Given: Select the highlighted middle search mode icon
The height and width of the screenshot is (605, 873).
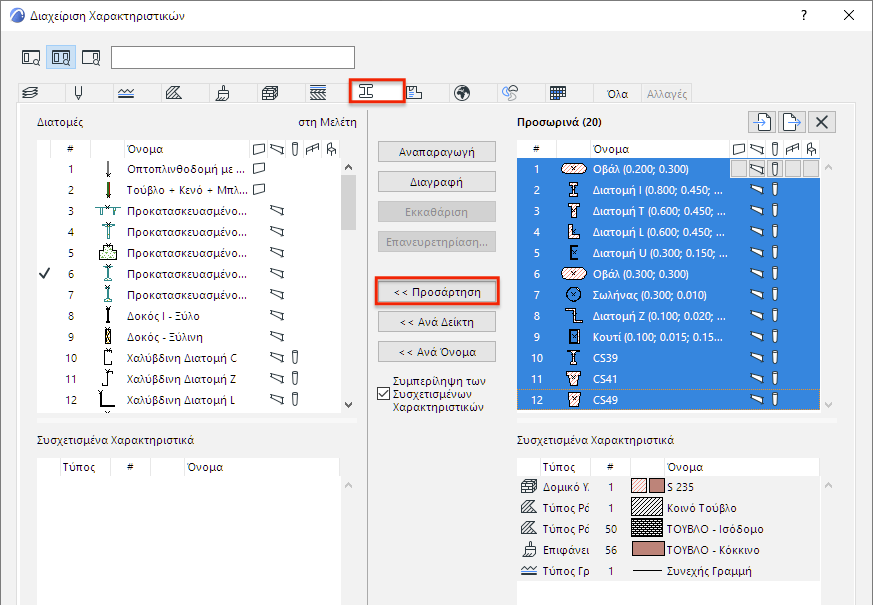Looking at the screenshot, I should pos(61,57).
